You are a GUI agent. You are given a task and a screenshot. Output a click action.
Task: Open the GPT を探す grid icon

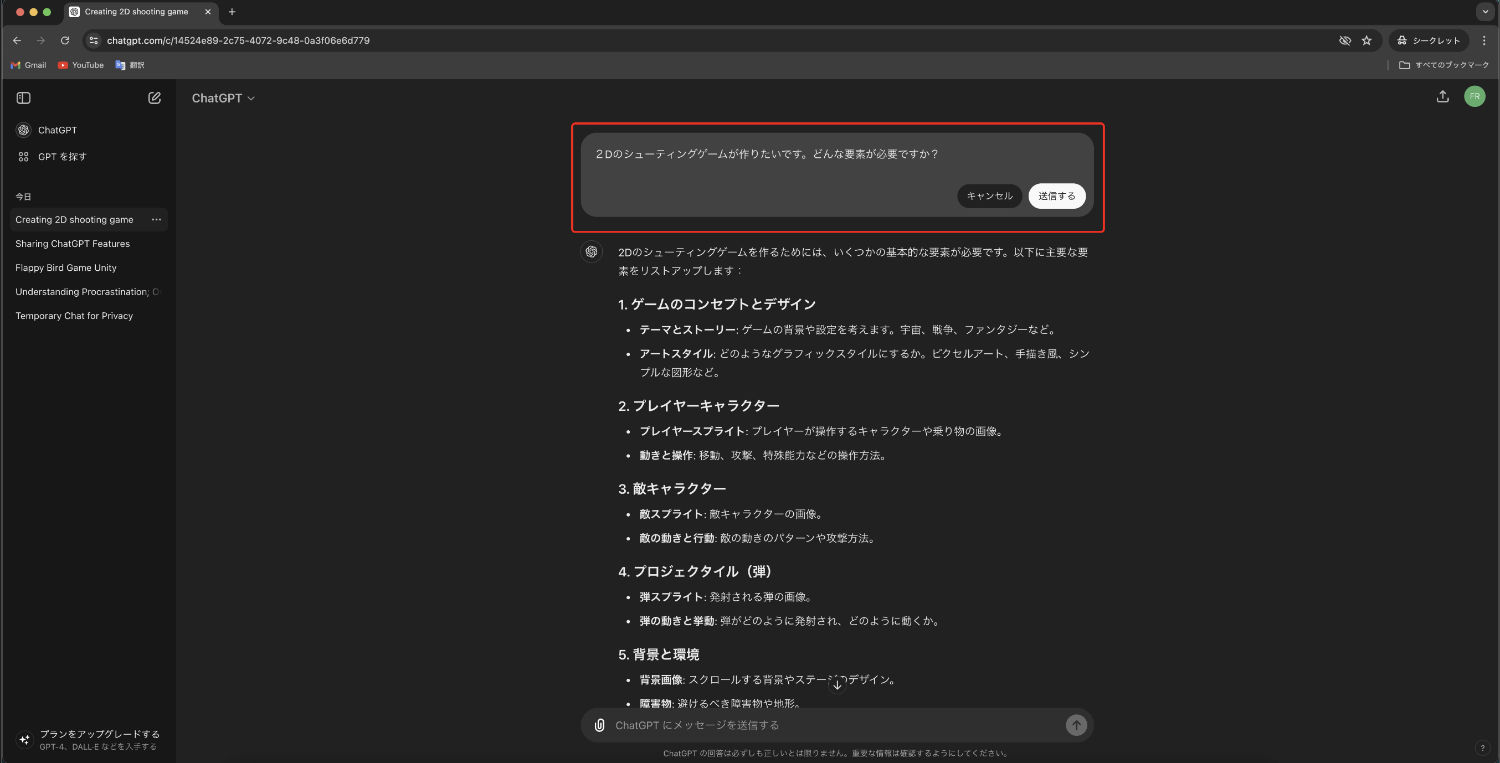[x=24, y=157]
